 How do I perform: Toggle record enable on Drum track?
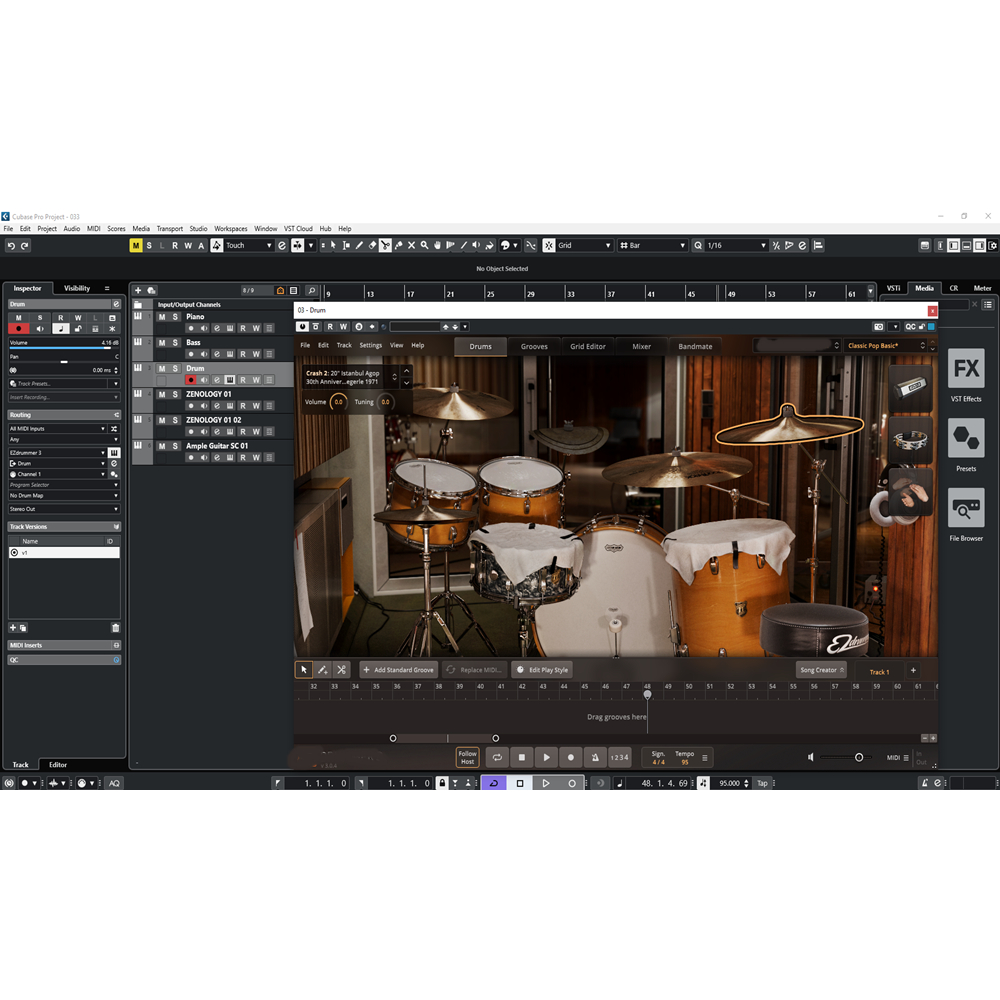pos(190,379)
